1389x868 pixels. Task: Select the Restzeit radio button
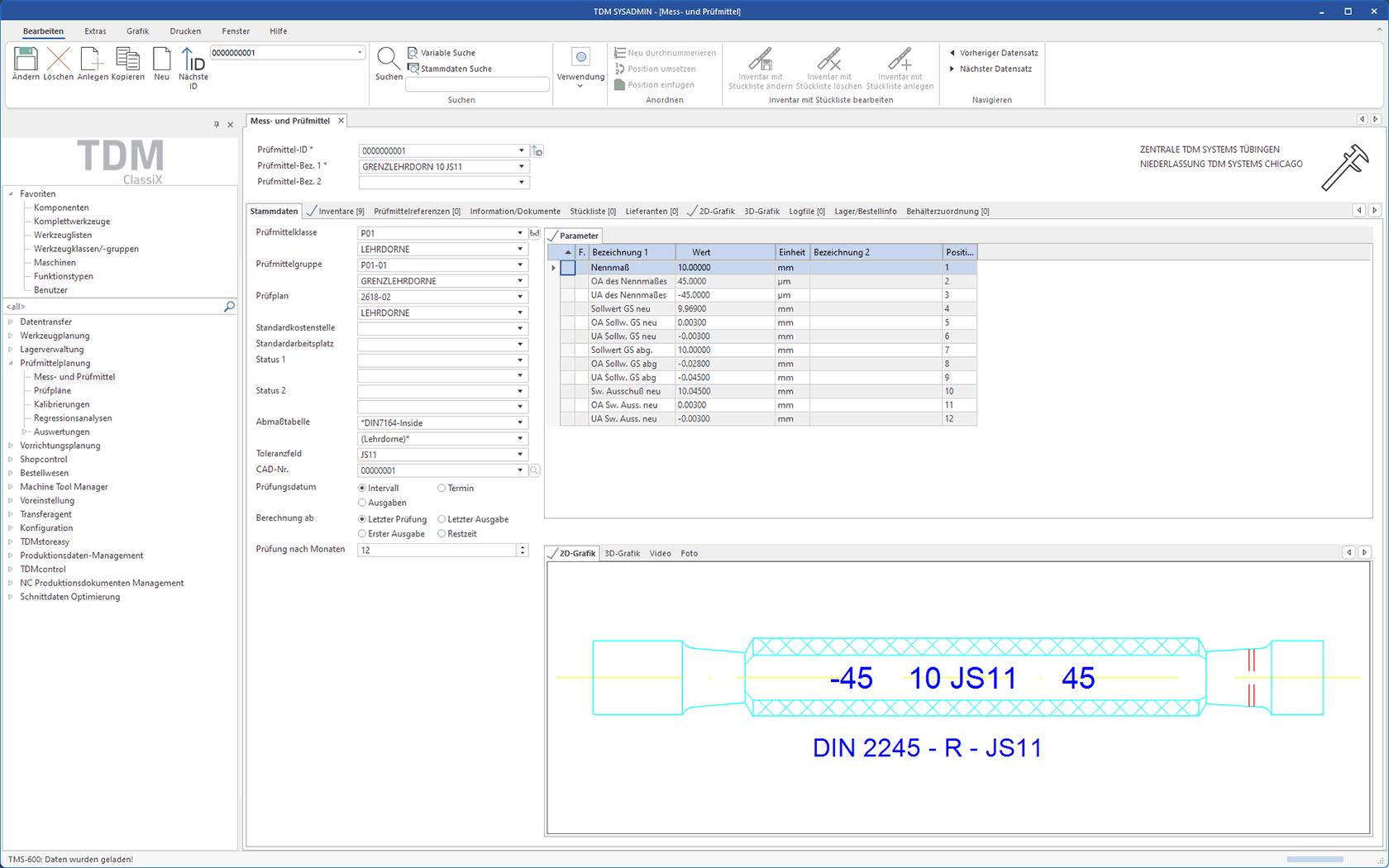click(442, 534)
